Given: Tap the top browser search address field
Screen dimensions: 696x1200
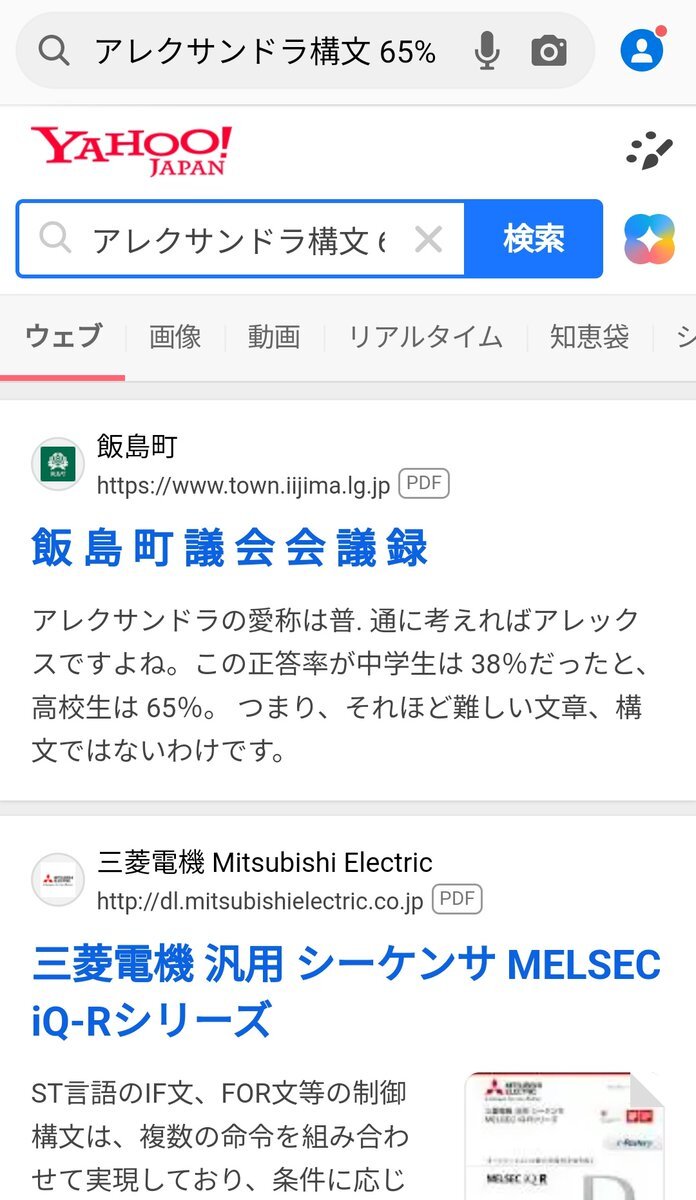Looking at the screenshot, I should click(265, 51).
